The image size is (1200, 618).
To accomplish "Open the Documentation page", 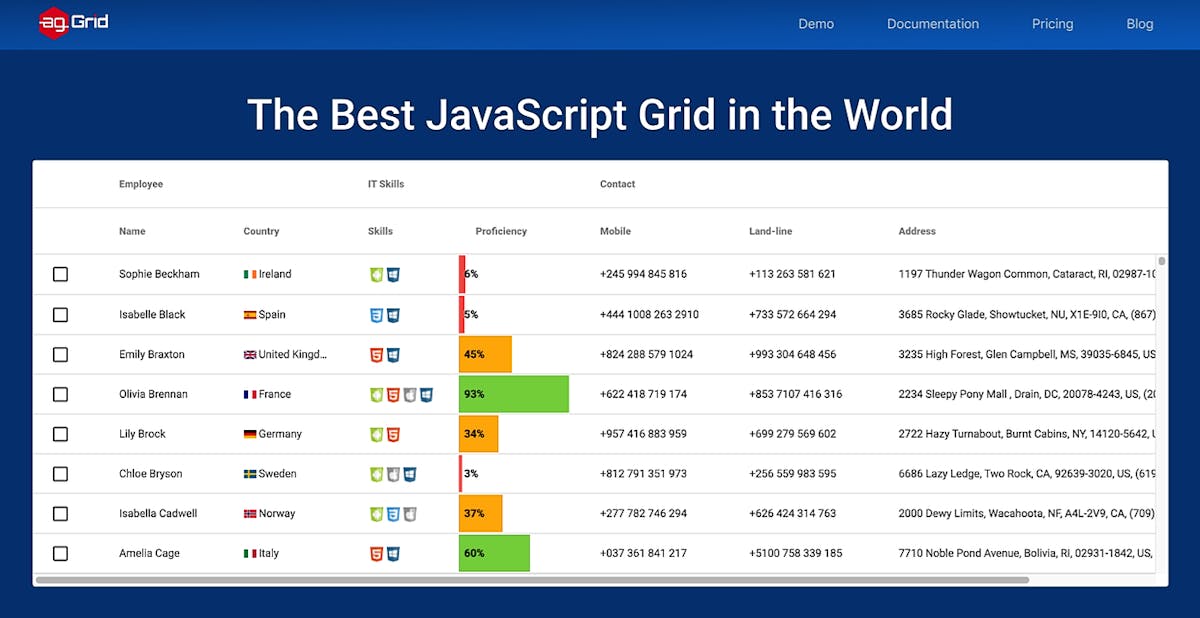I will tap(932, 23).
